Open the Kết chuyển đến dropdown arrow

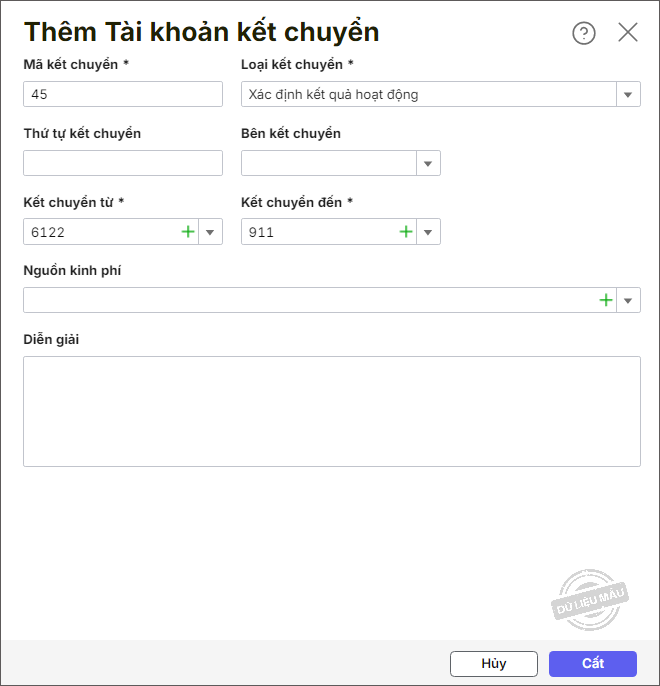428,232
